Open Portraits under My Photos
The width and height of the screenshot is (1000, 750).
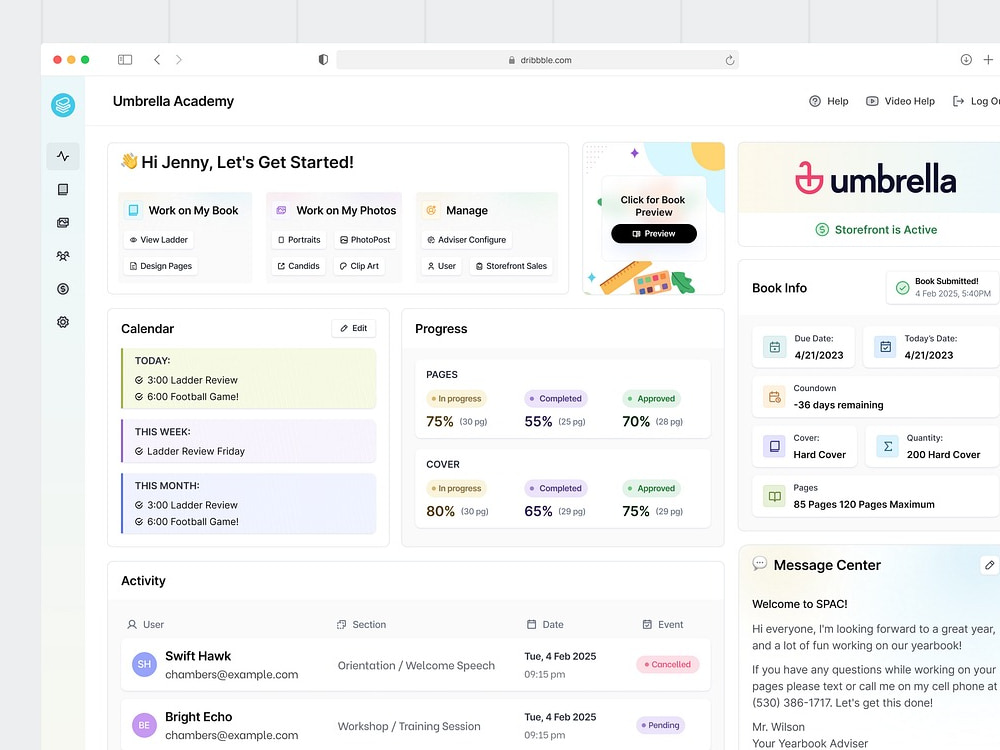tap(299, 240)
